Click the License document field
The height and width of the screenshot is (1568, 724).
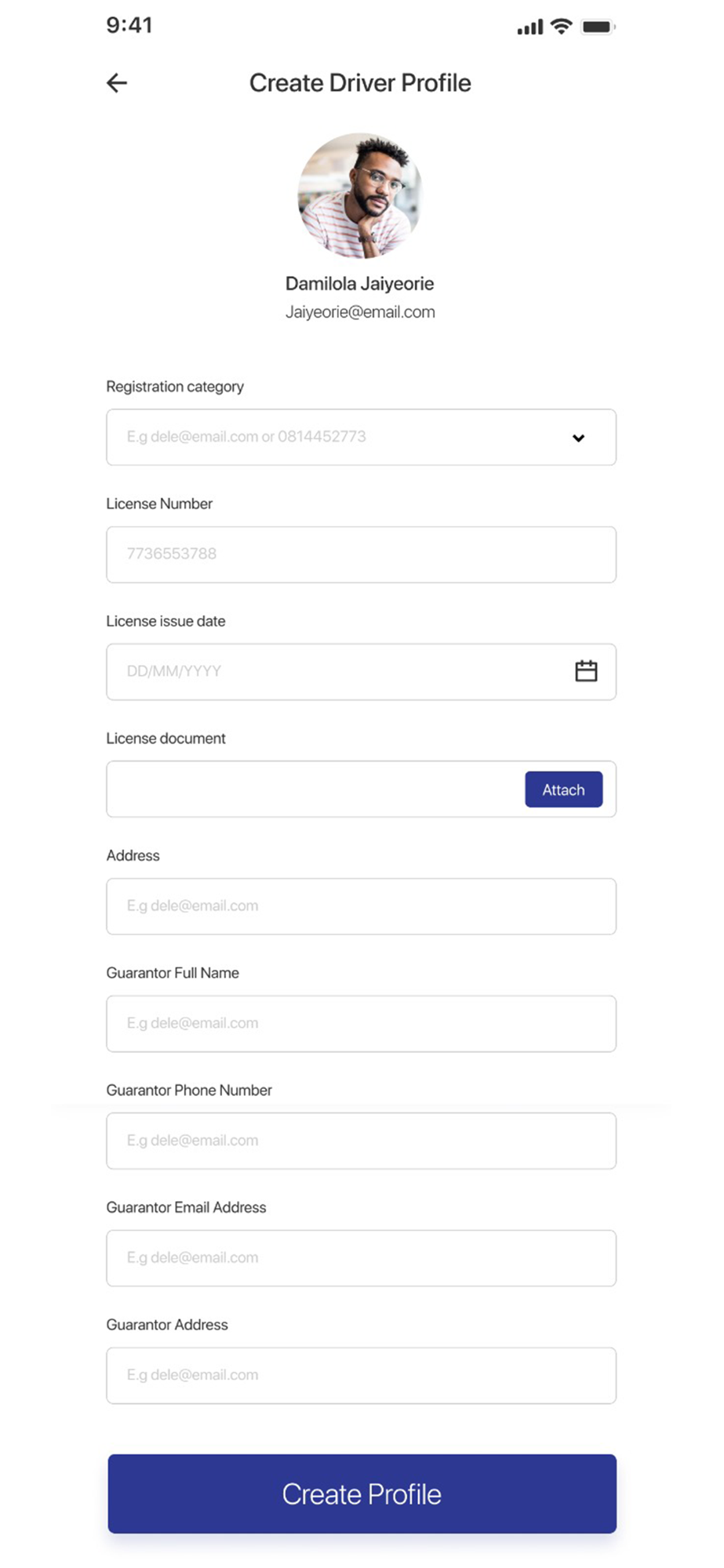pyautogui.click(x=314, y=789)
